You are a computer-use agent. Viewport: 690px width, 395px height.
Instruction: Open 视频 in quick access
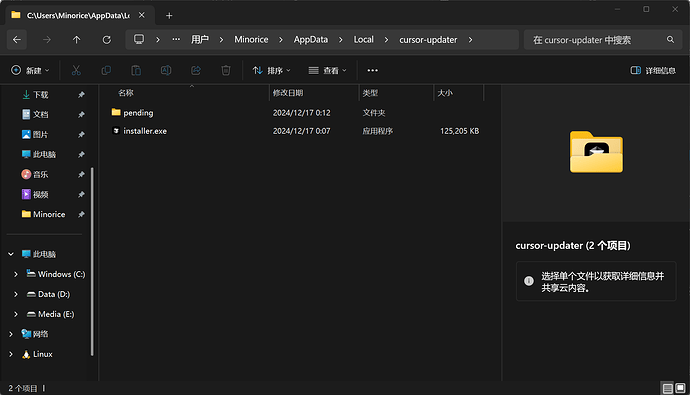click(x=41, y=194)
